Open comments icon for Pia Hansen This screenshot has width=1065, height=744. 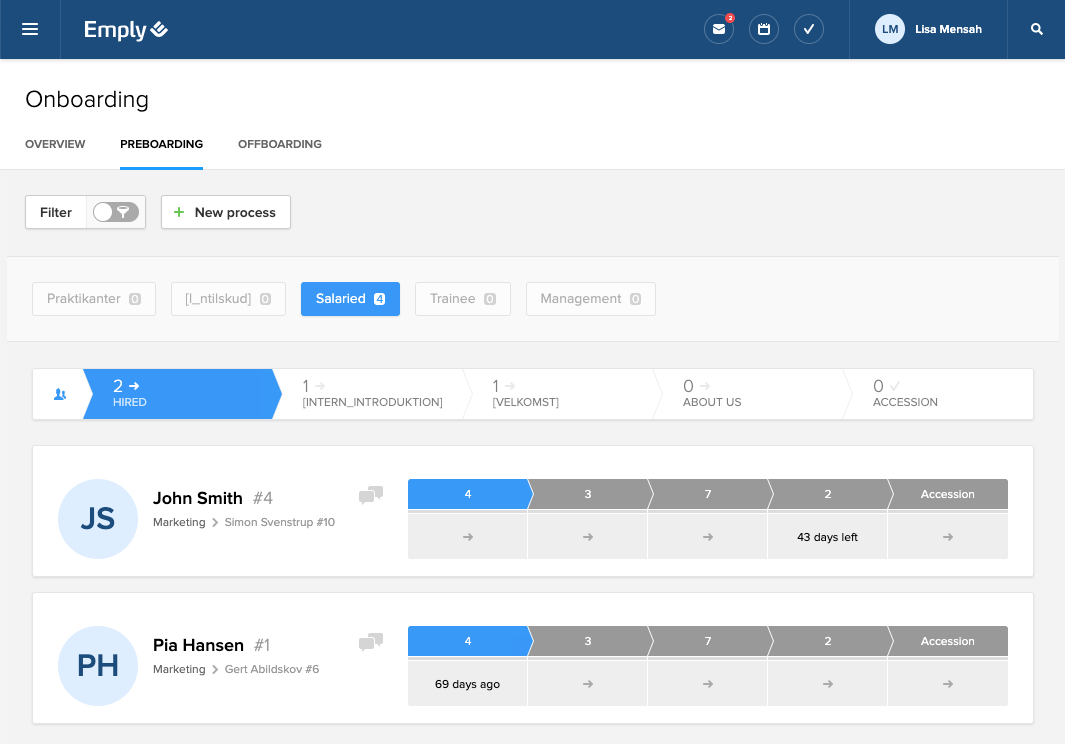coord(371,642)
